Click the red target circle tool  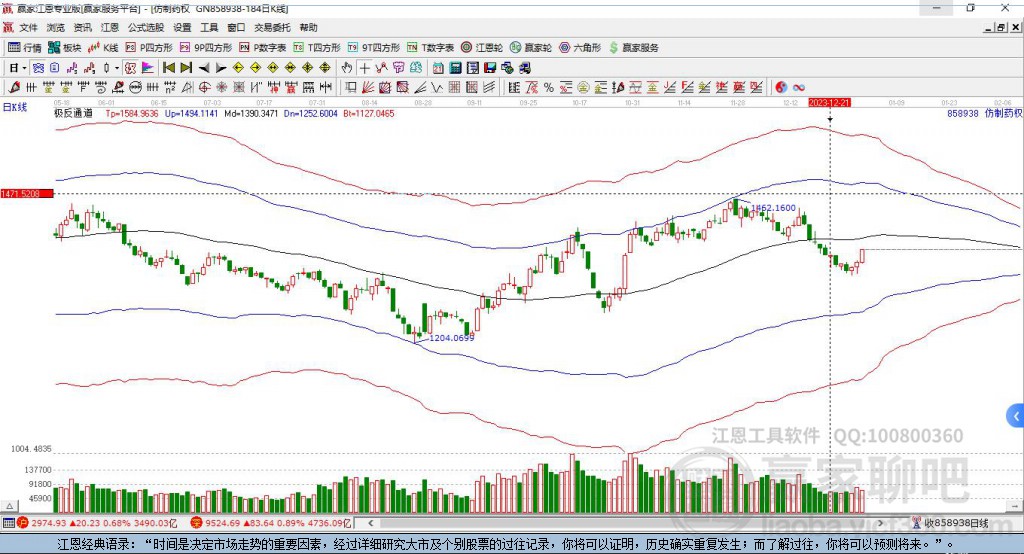tap(204, 88)
